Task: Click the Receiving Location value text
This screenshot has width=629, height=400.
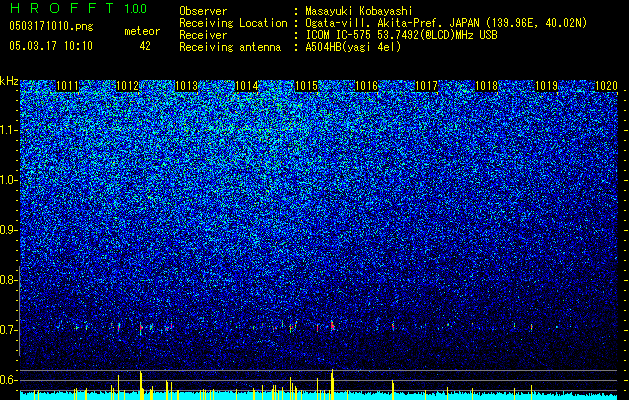Action: pyautogui.click(x=446, y=23)
